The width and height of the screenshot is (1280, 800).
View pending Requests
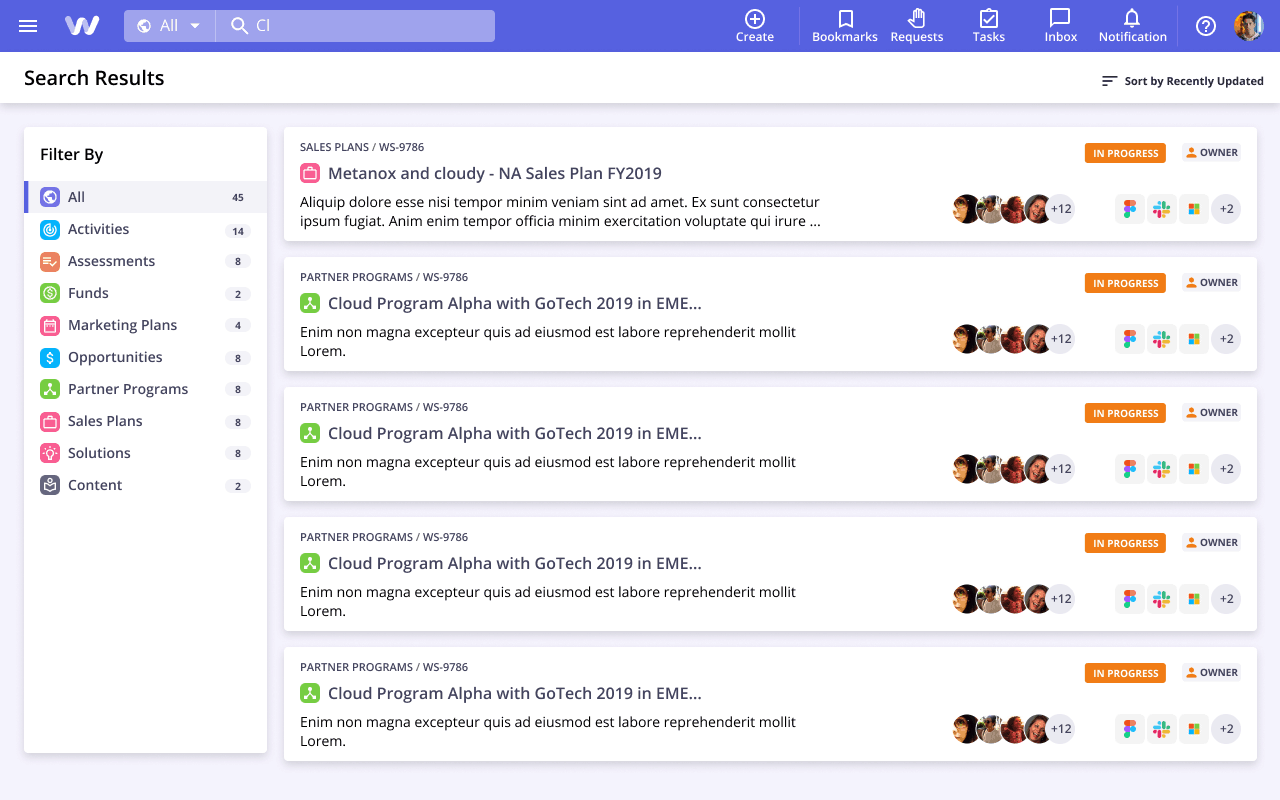pos(916,25)
